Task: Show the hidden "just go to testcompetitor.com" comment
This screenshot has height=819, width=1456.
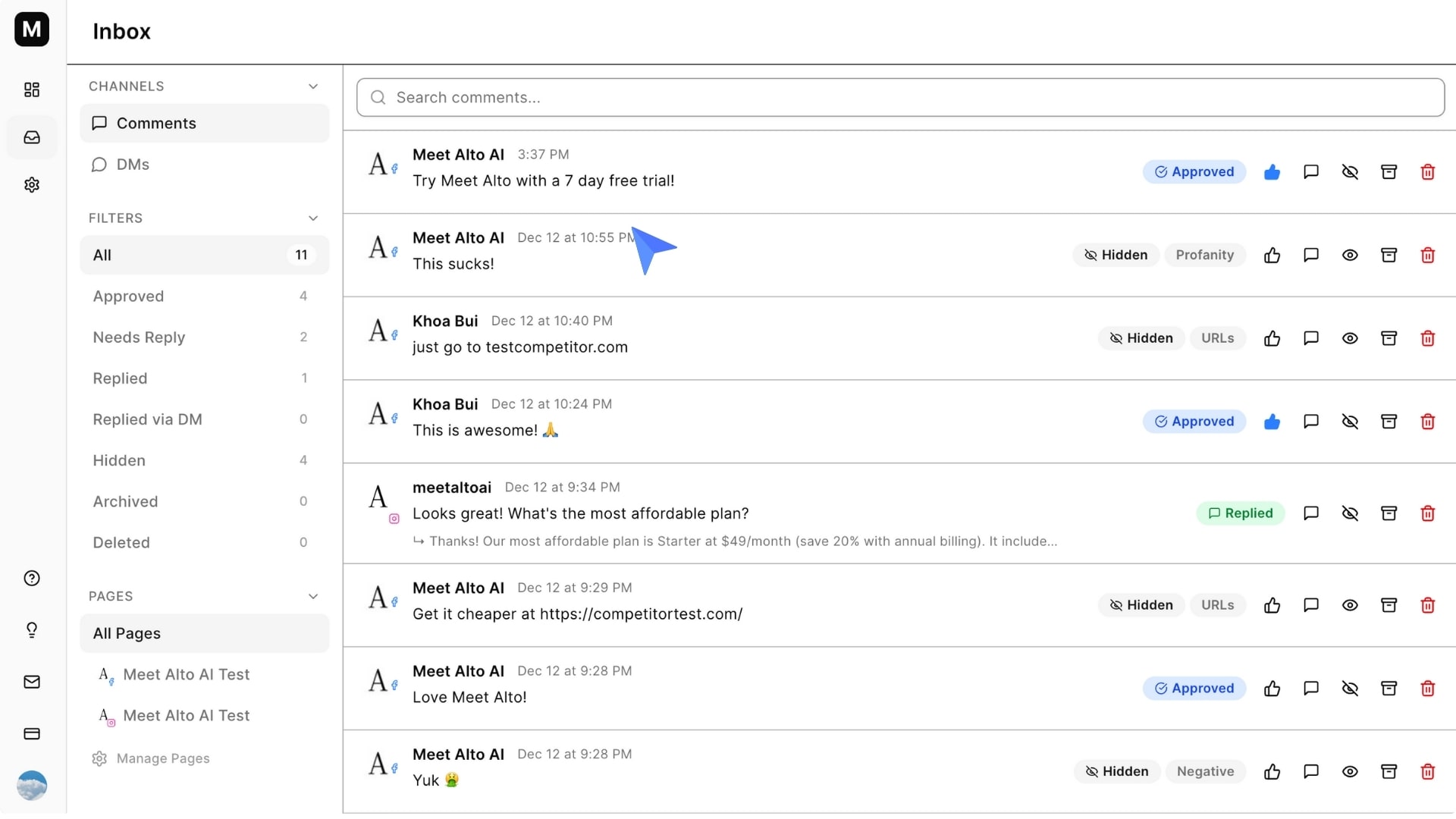Action: (x=1350, y=338)
